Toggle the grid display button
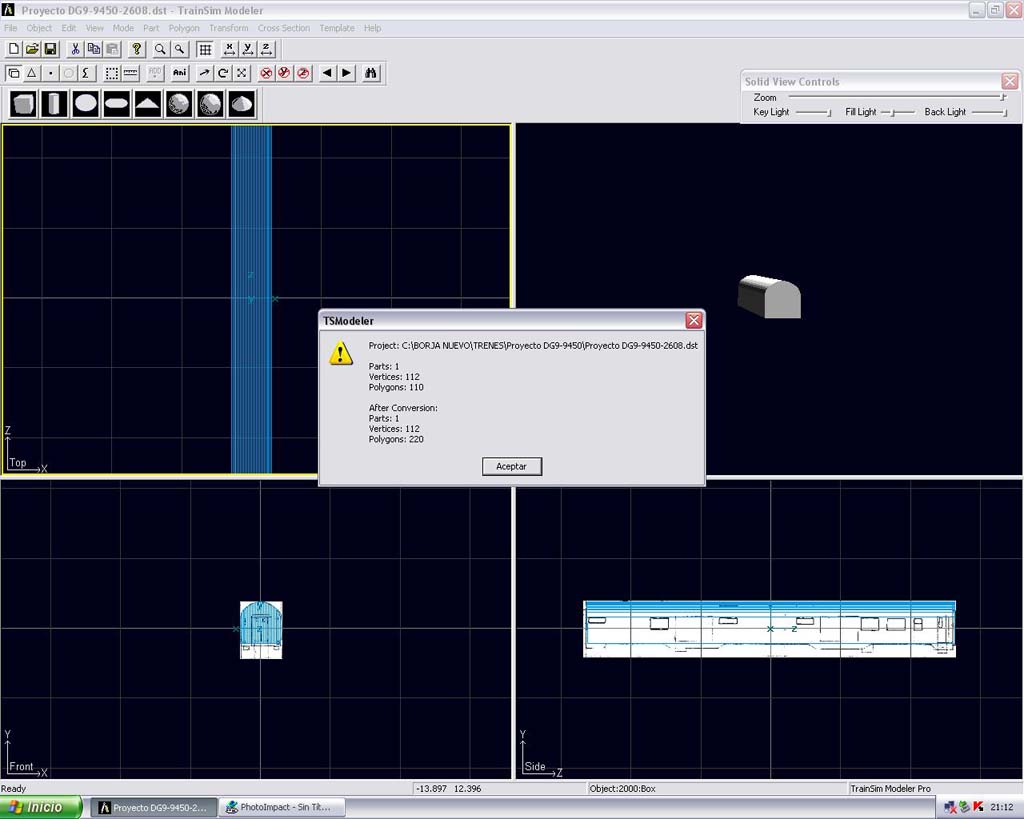This screenshot has width=1024, height=819. click(x=205, y=49)
